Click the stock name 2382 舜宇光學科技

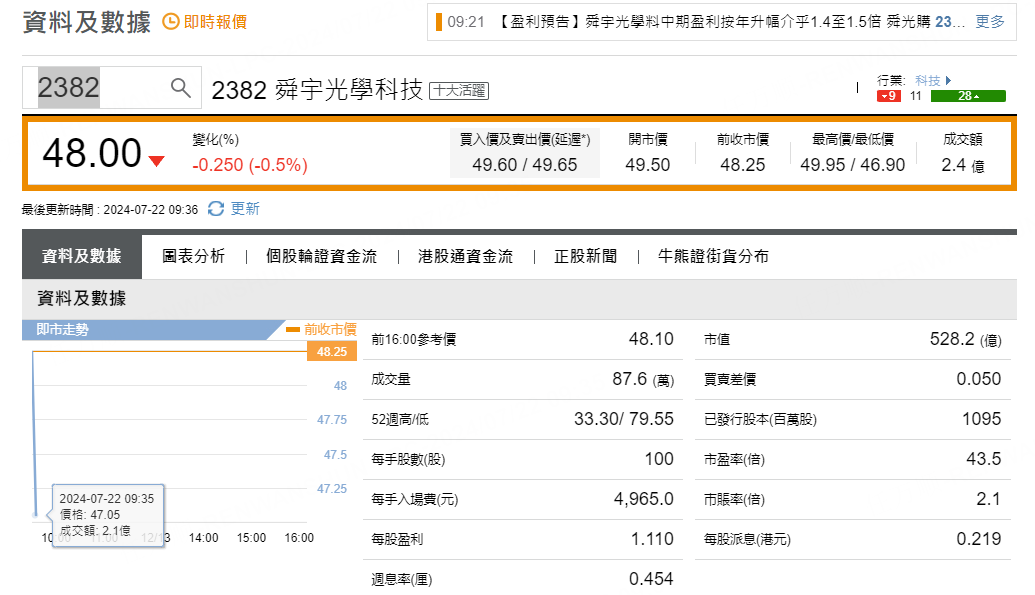click(x=317, y=90)
